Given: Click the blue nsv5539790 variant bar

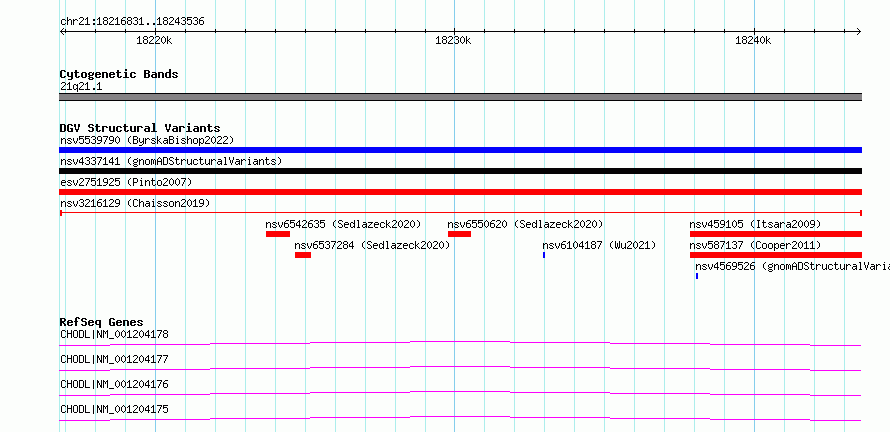Looking at the screenshot, I should click(460, 150).
